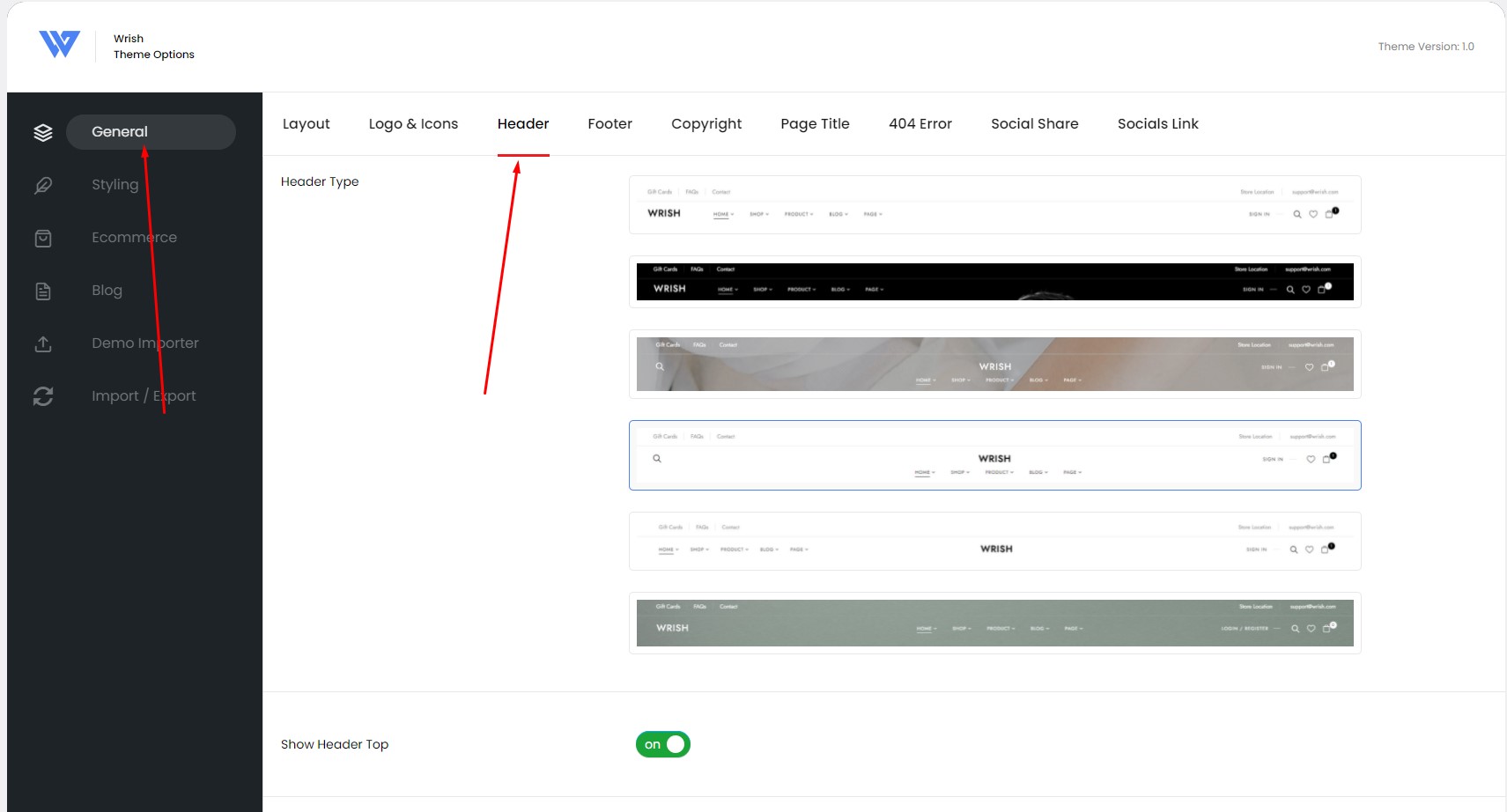1507x812 pixels.
Task: Click the Blog document icon
Action: pyautogui.click(x=43, y=291)
